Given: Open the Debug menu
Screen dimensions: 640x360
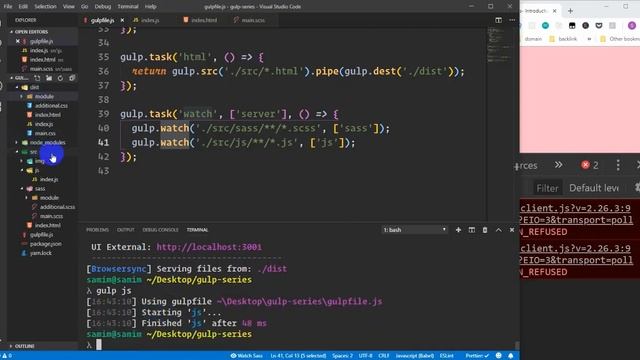Looking at the screenshot, I should point(102,7).
